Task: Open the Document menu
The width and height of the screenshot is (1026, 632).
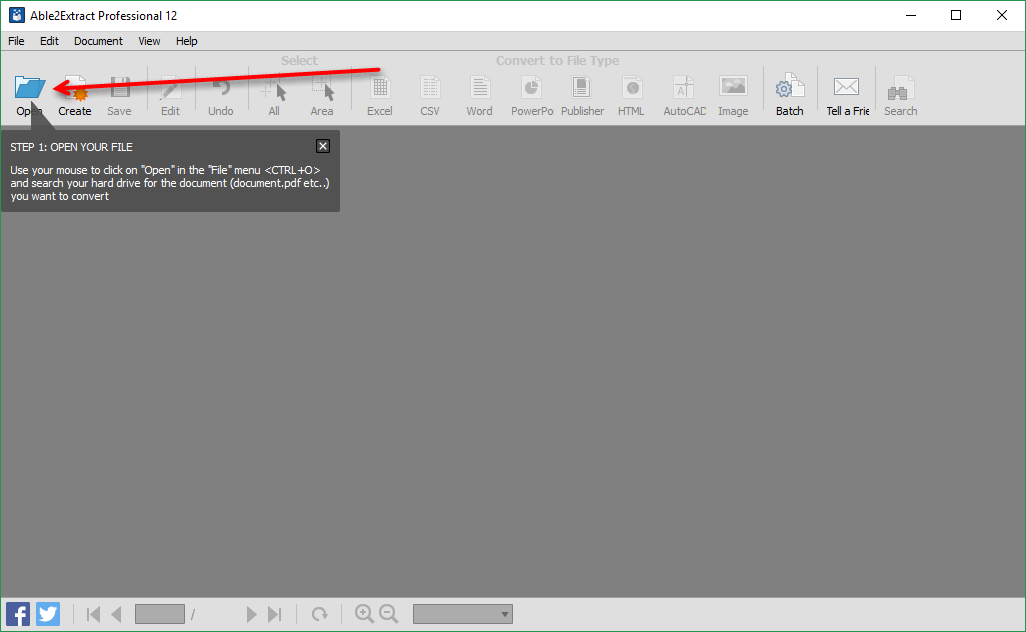Action: (x=98, y=41)
